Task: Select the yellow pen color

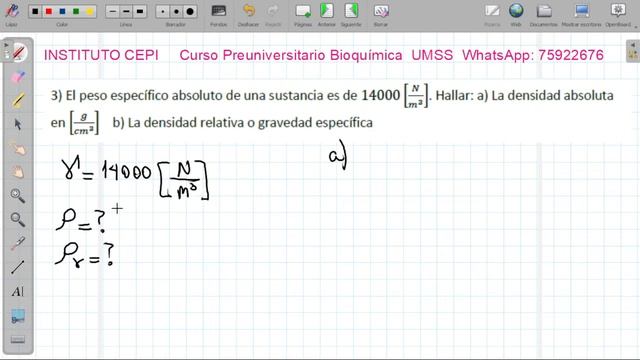Action: (90, 11)
